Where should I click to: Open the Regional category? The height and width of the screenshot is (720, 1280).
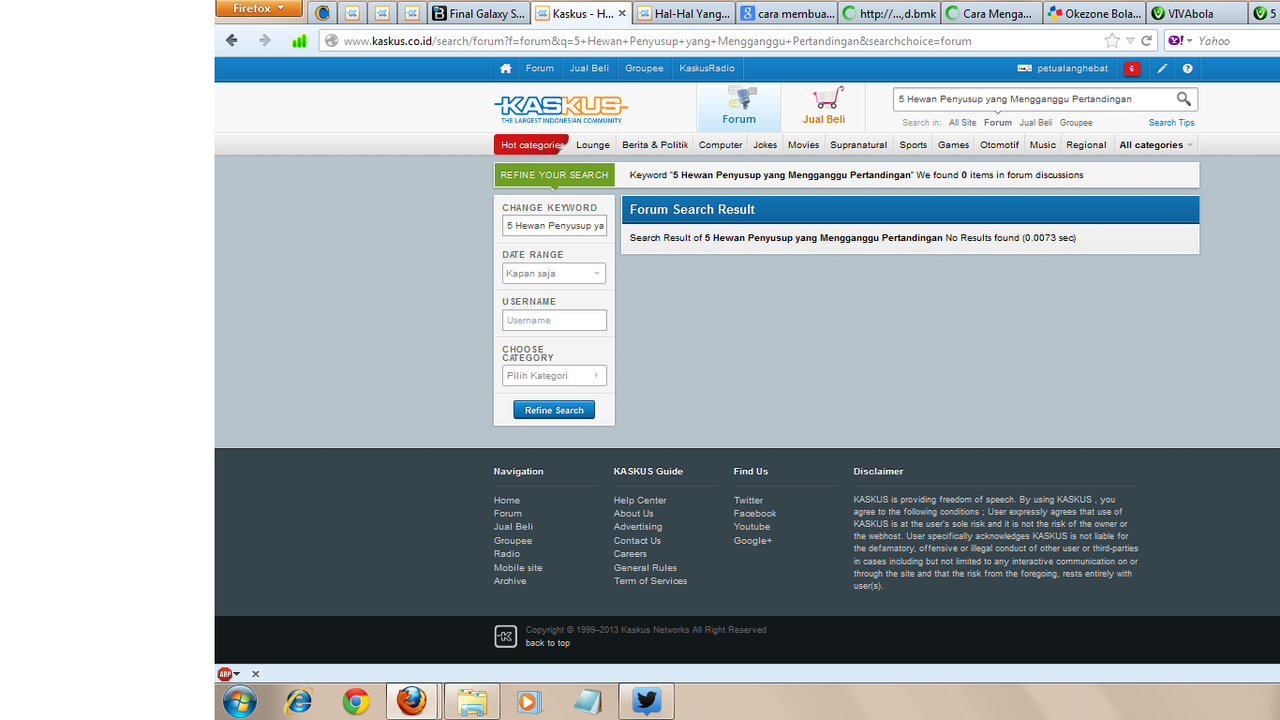[1086, 145]
